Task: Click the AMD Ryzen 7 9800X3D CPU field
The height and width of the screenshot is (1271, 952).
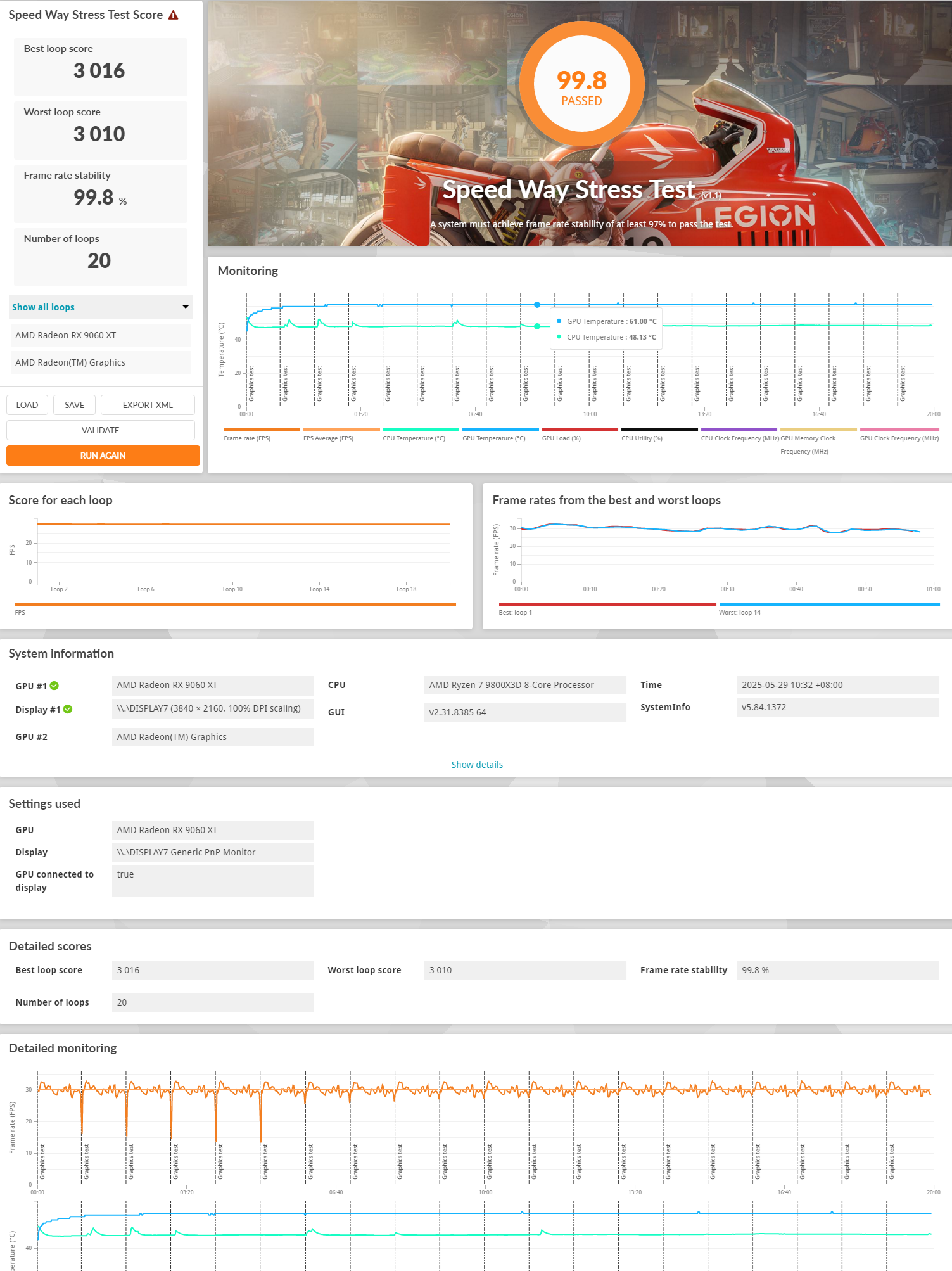Action: [x=525, y=685]
